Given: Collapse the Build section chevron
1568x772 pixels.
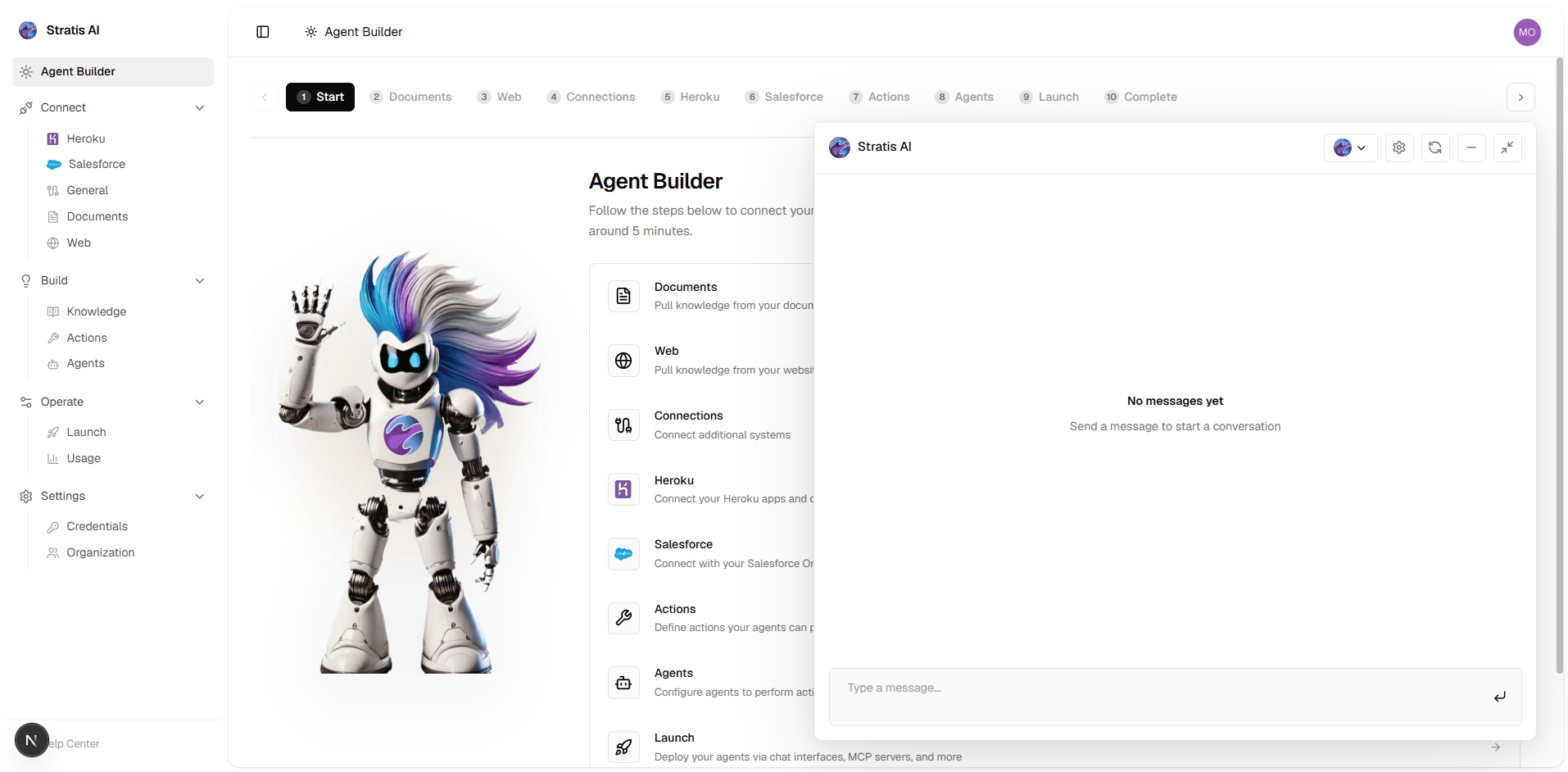Looking at the screenshot, I should pos(199,281).
